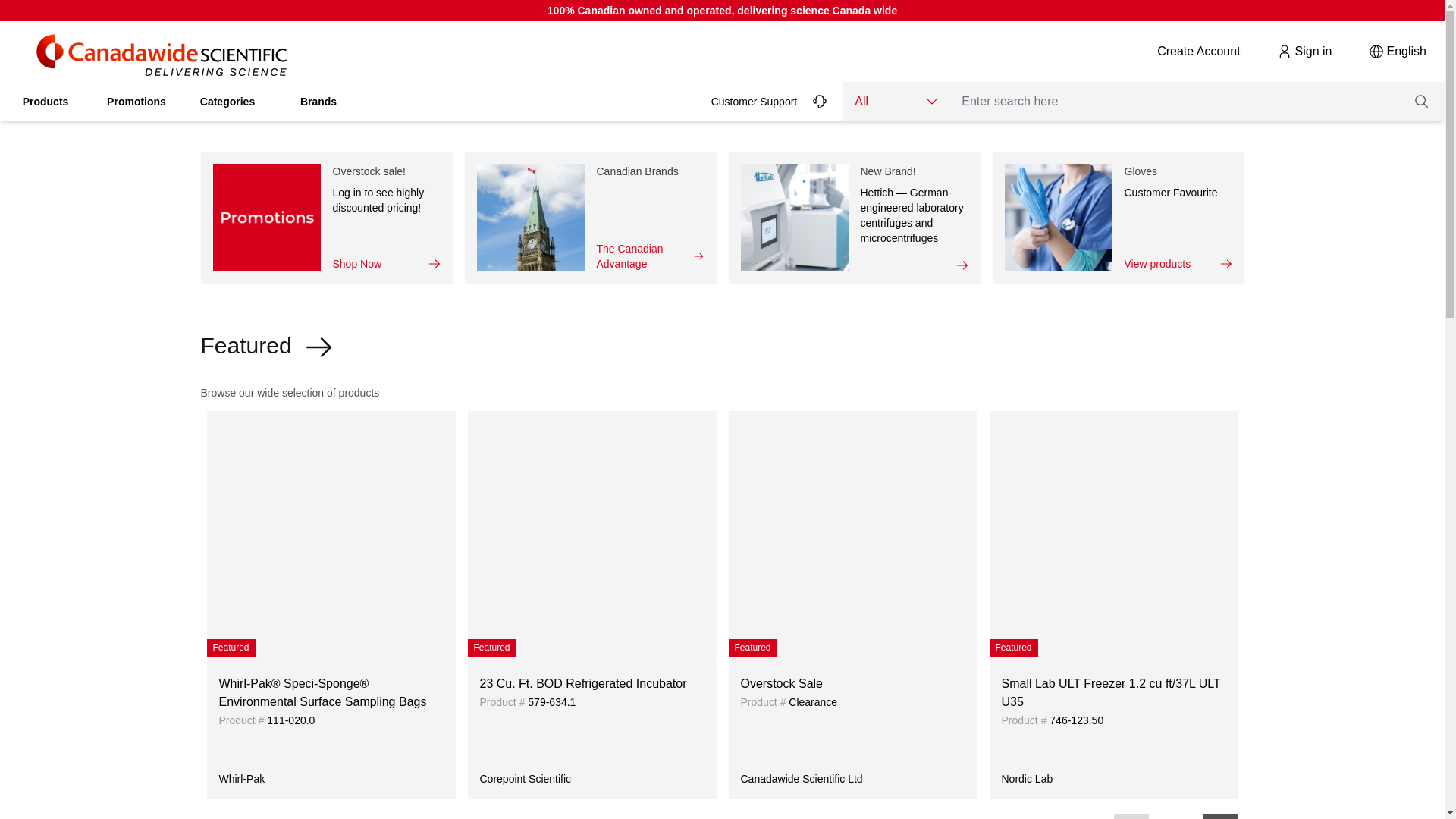Click Featured badge on Overstock Sale card
The image size is (1456, 819).
click(752, 648)
